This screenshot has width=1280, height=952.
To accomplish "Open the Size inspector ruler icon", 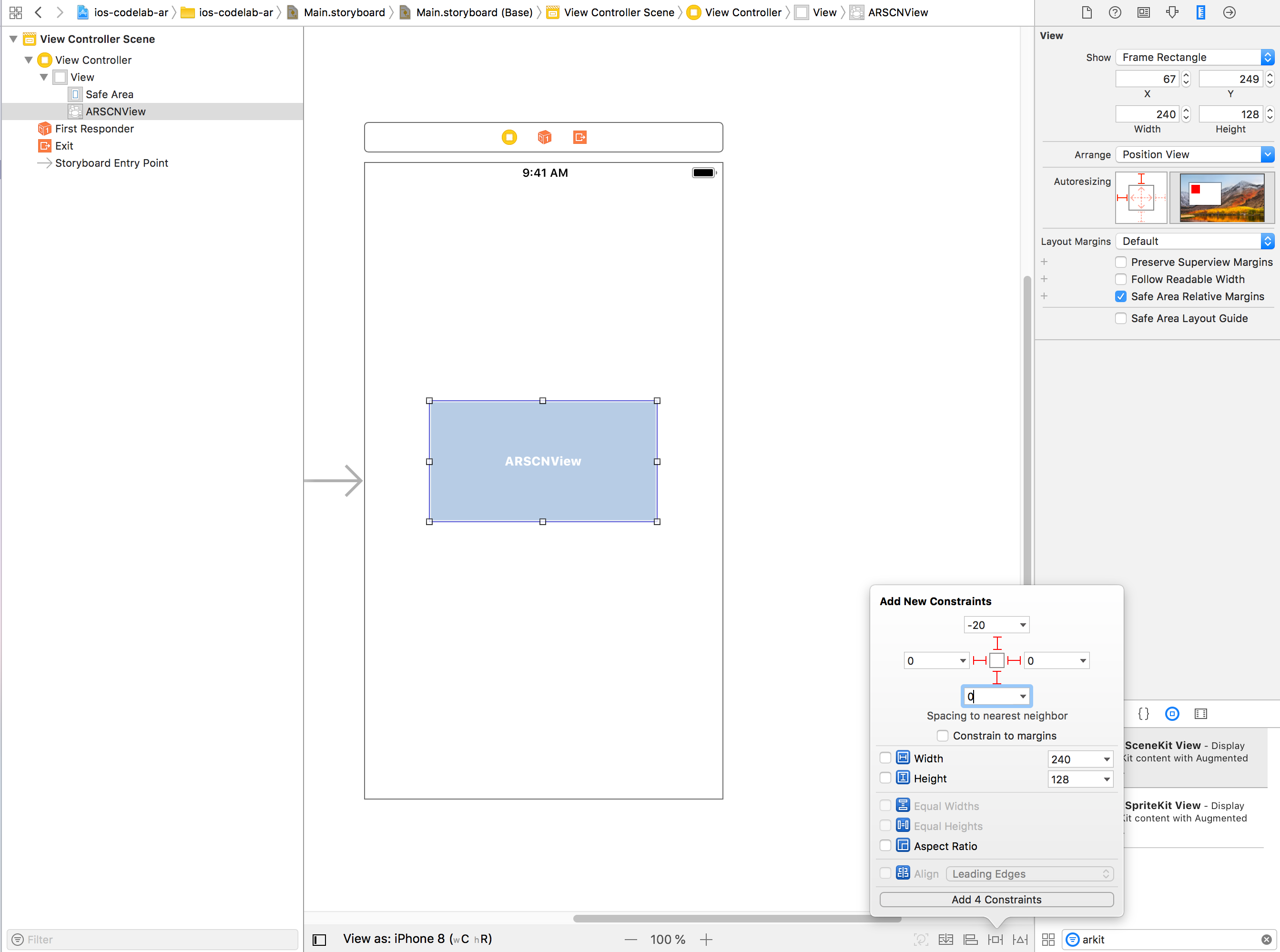I will (x=1200, y=12).
